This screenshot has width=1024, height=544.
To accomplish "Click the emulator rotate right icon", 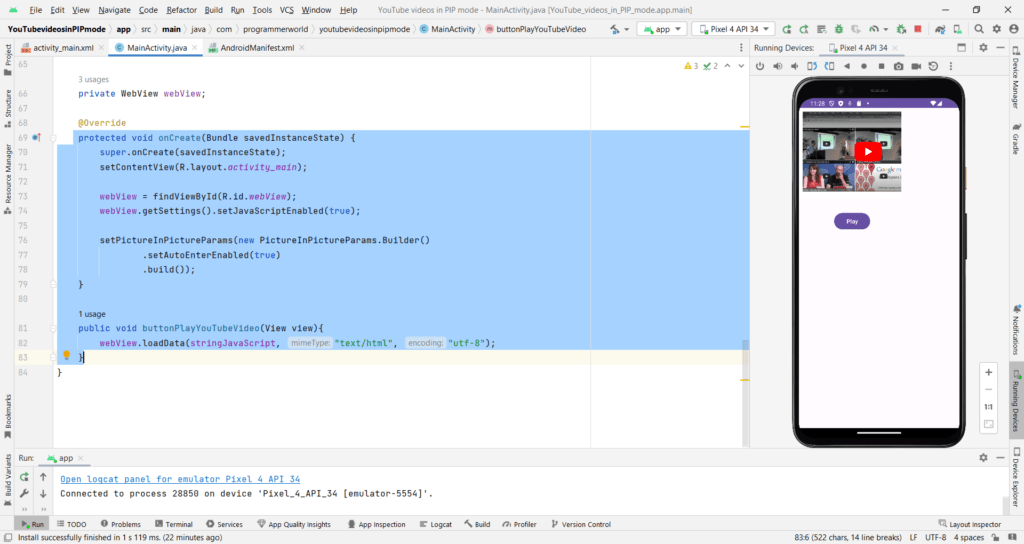I will coord(829,66).
